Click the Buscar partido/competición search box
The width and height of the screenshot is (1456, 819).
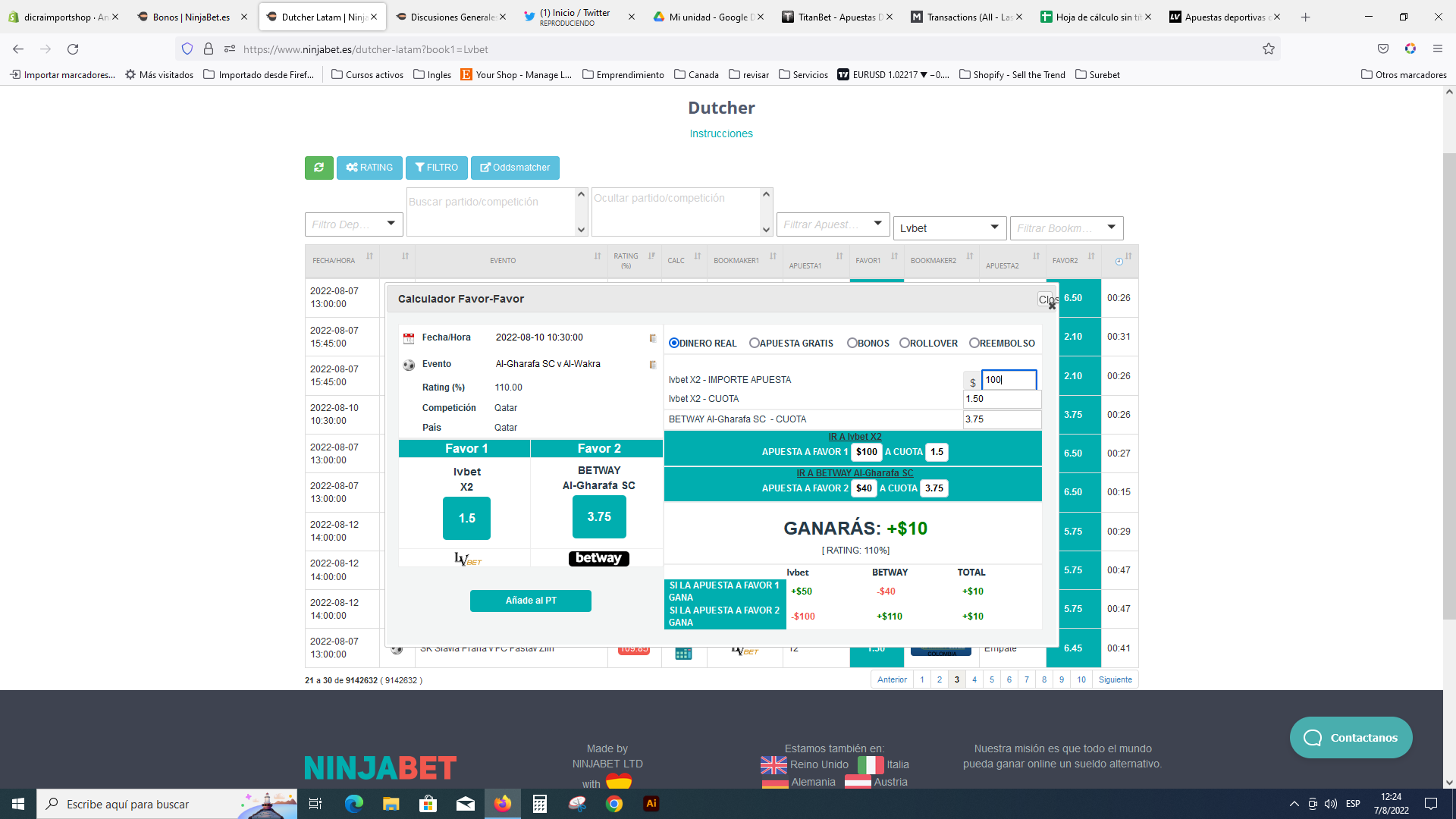pyautogui.click(x=497, y=212)
